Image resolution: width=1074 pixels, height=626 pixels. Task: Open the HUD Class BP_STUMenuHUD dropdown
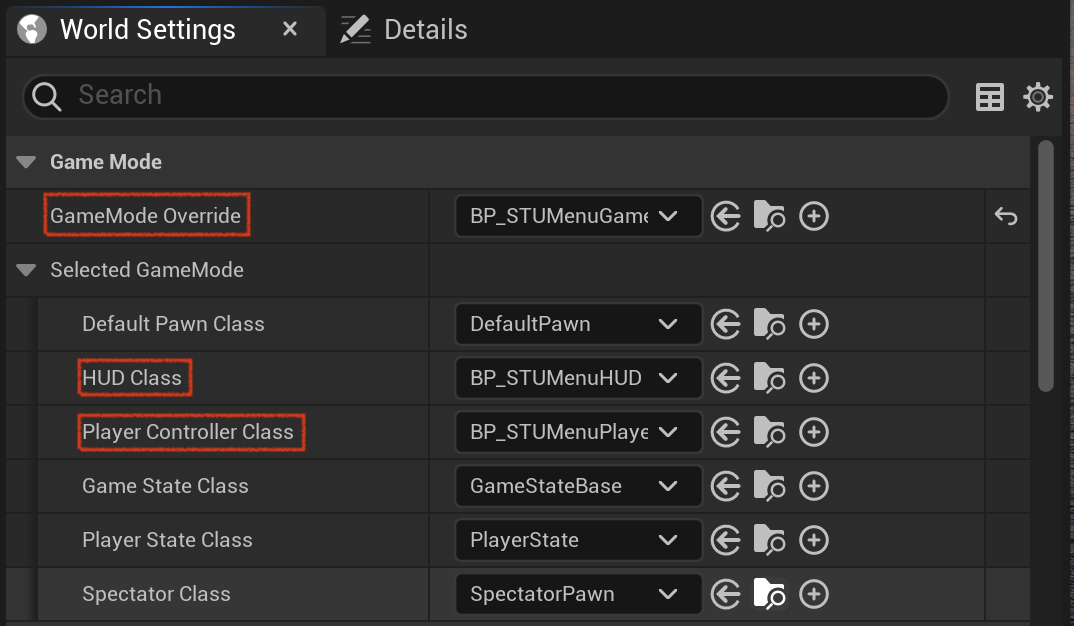[578, 378]
